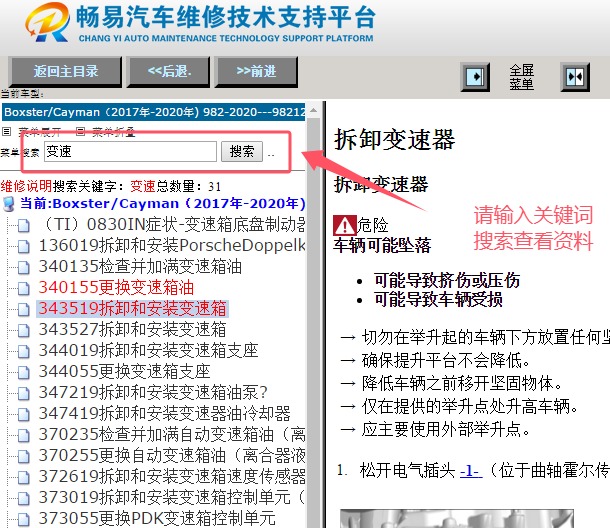The width and height of the screenshot is (610, 528).
Task: Click document icon beside 373055 entry
Action: (24, 519)
